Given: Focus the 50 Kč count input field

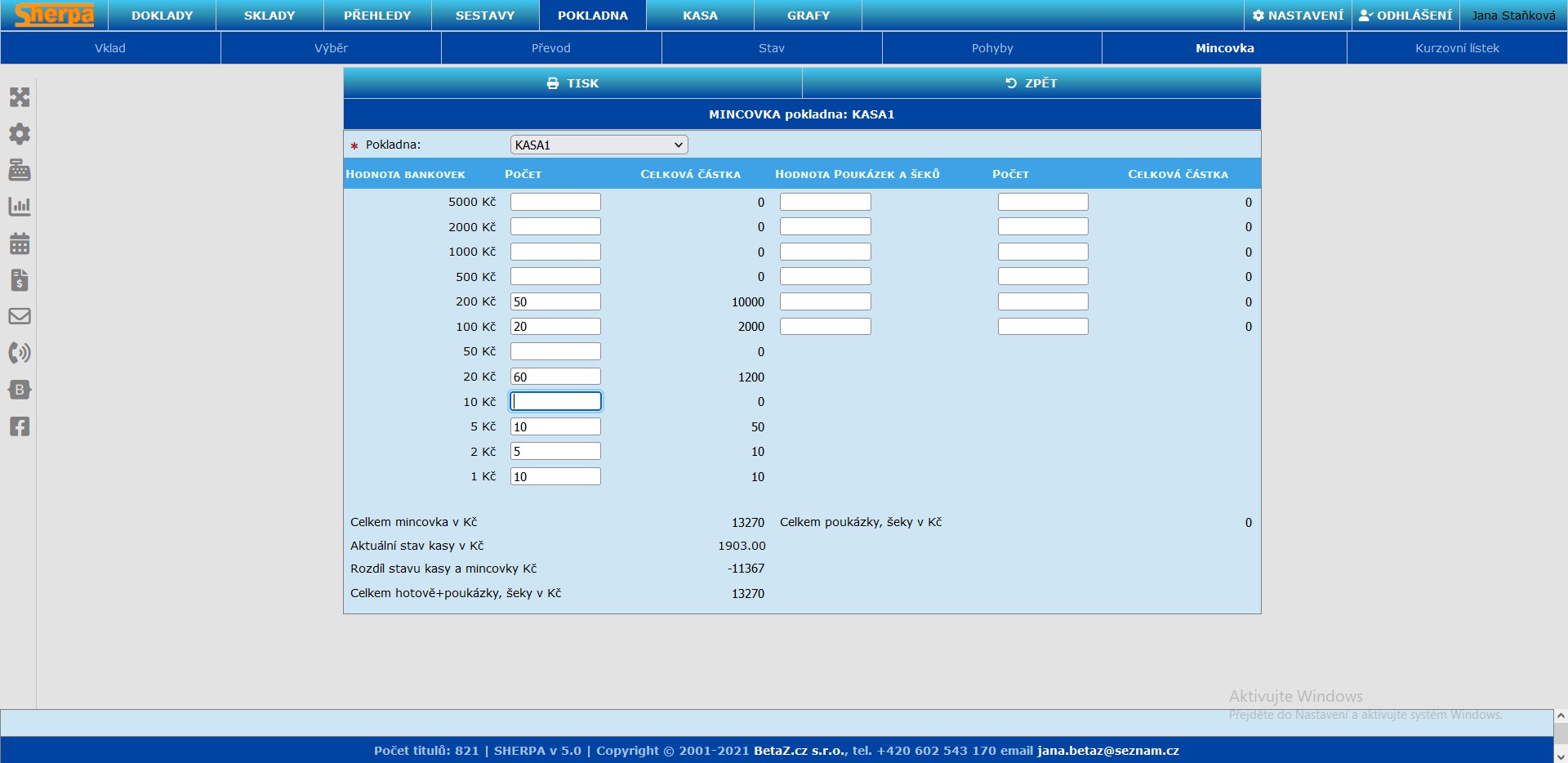Looking at the screenshot, I should tap(555, 351).
